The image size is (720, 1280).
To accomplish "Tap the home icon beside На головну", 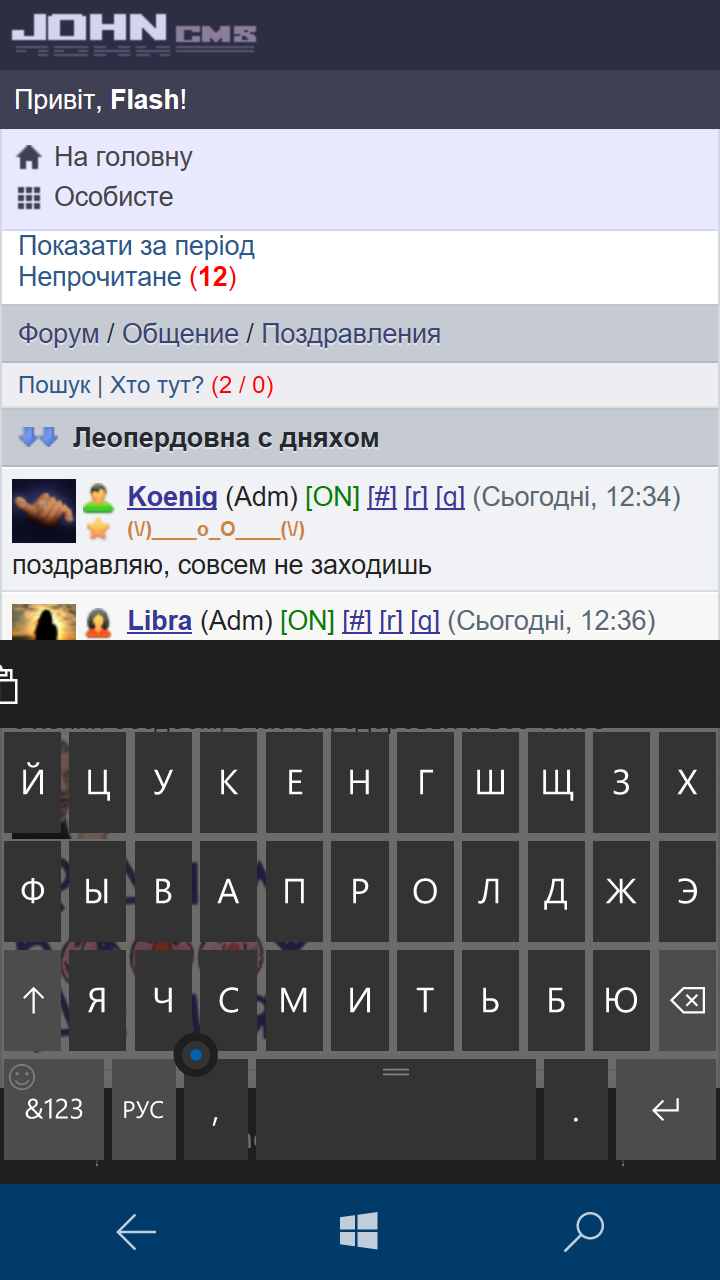I will point(29,157).
